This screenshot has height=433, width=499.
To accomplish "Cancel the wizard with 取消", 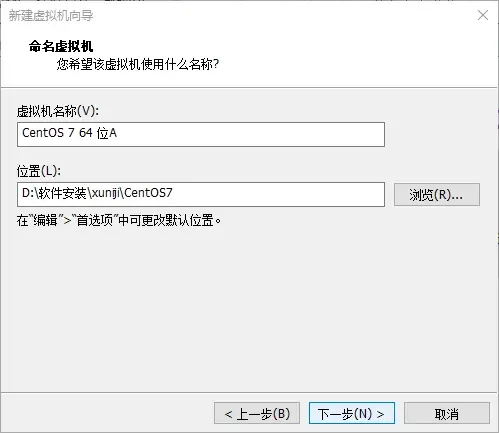I will pyautogui.click(x=447, y=413).
